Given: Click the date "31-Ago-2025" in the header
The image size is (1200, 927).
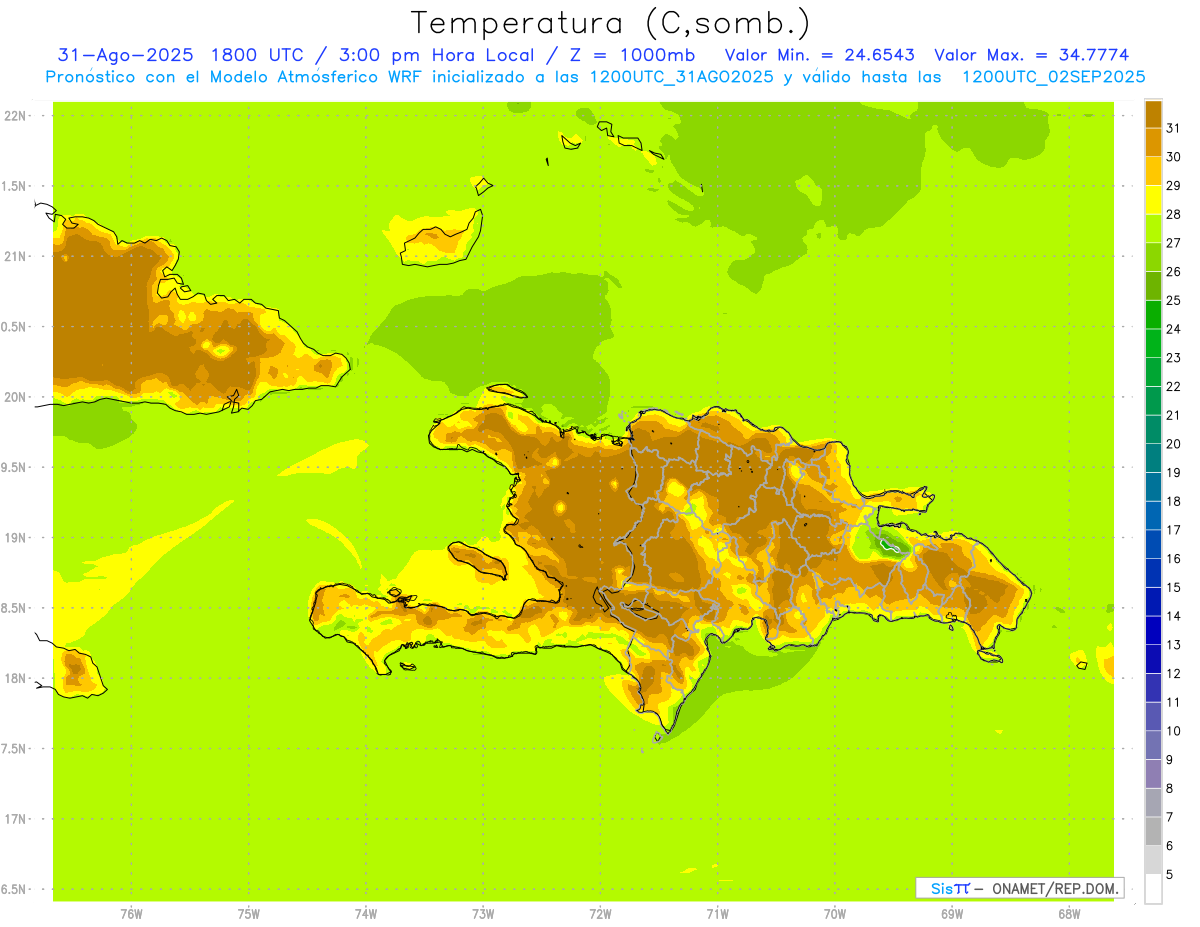Looking at the screenshot, I should (125, 55).
